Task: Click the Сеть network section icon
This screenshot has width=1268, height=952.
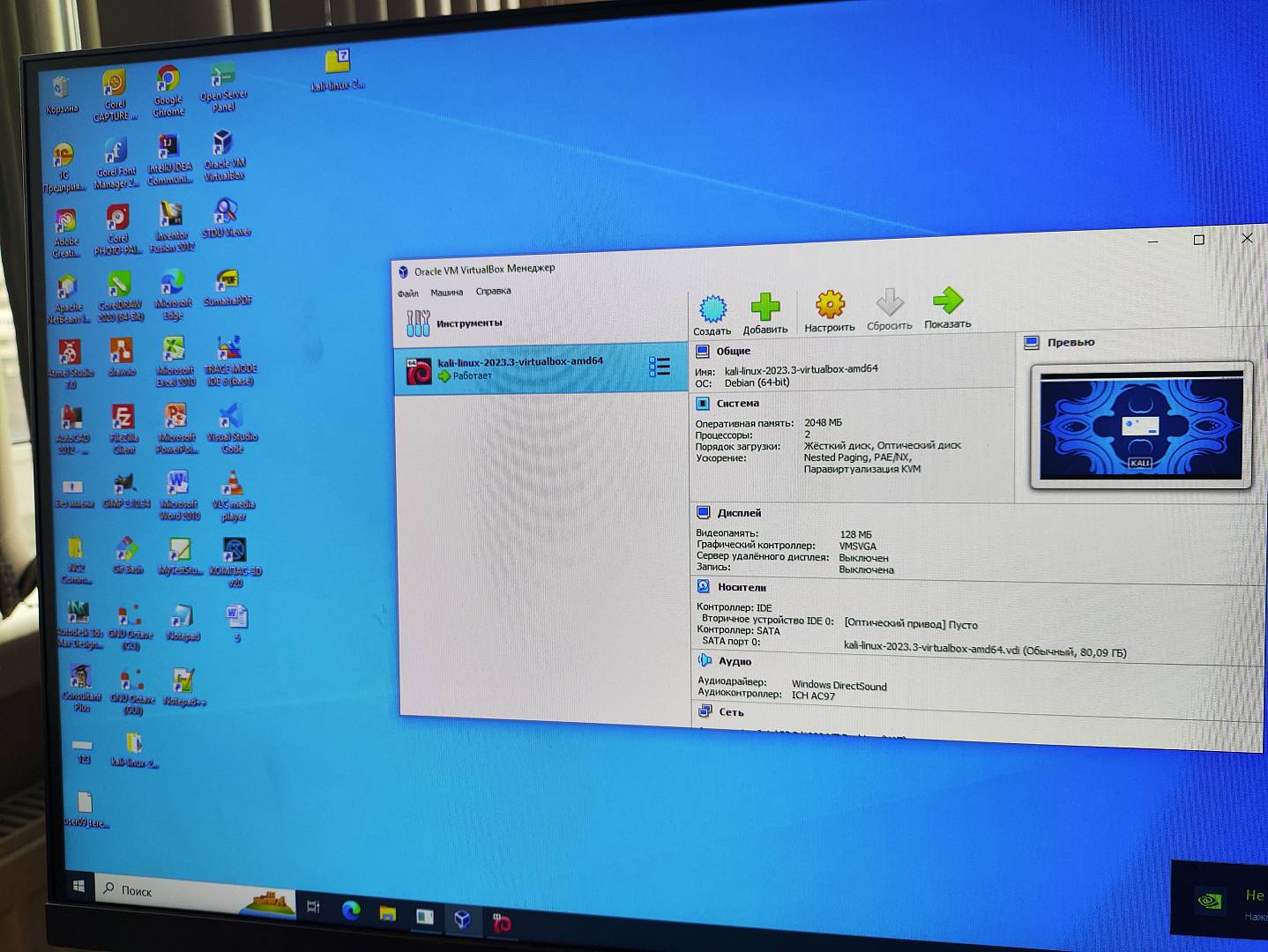Action: point(705,711)
